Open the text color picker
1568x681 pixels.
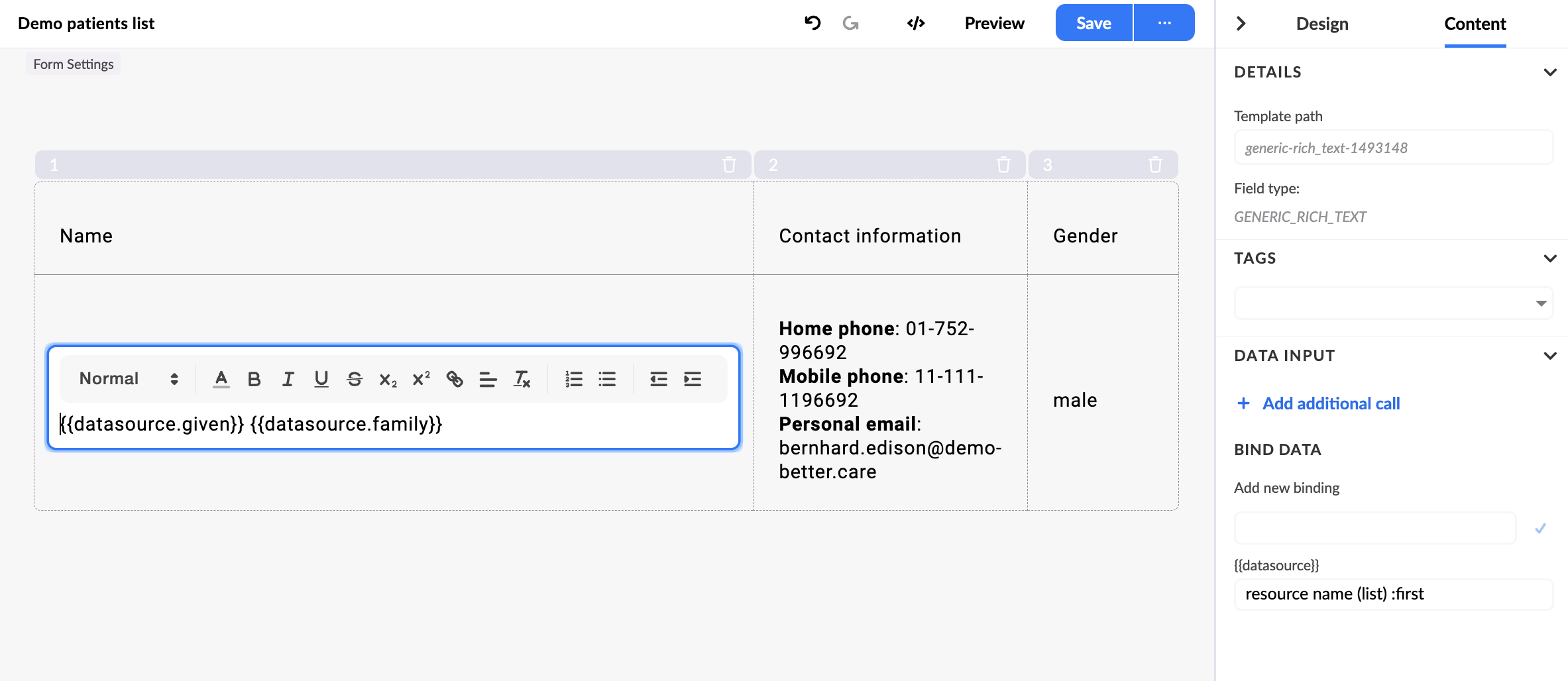pyautogui.click(x=221, y=379)
